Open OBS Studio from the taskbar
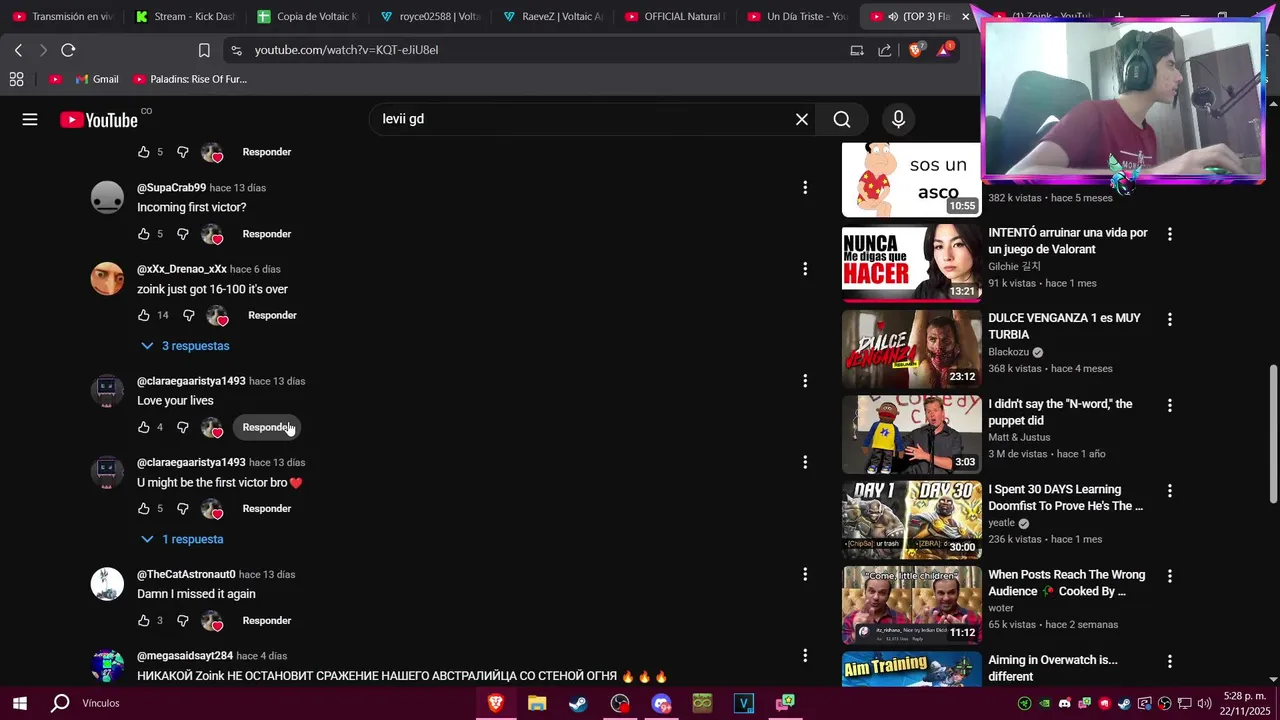Image resolution: width=1280 pixels, height=720 pixels. coord(620,703)
